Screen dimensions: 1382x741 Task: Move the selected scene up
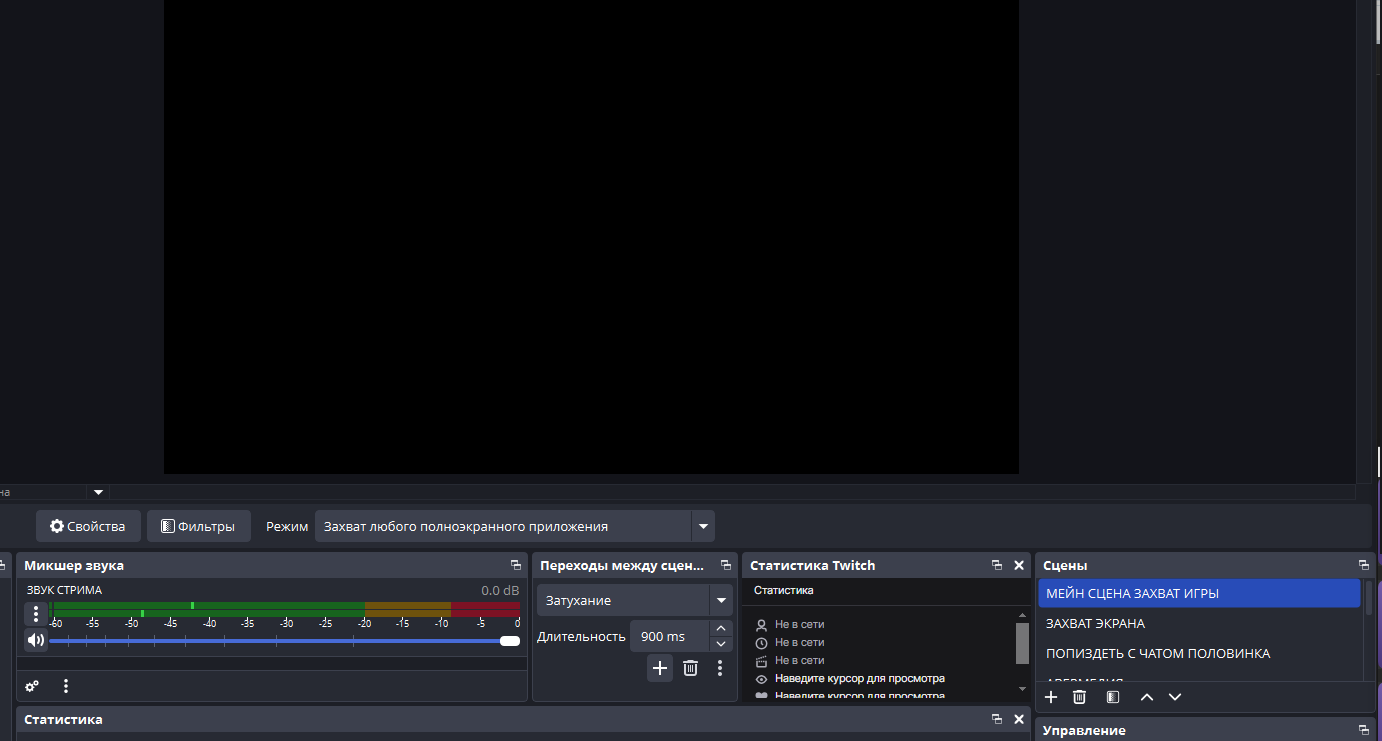coord(1147,697)
